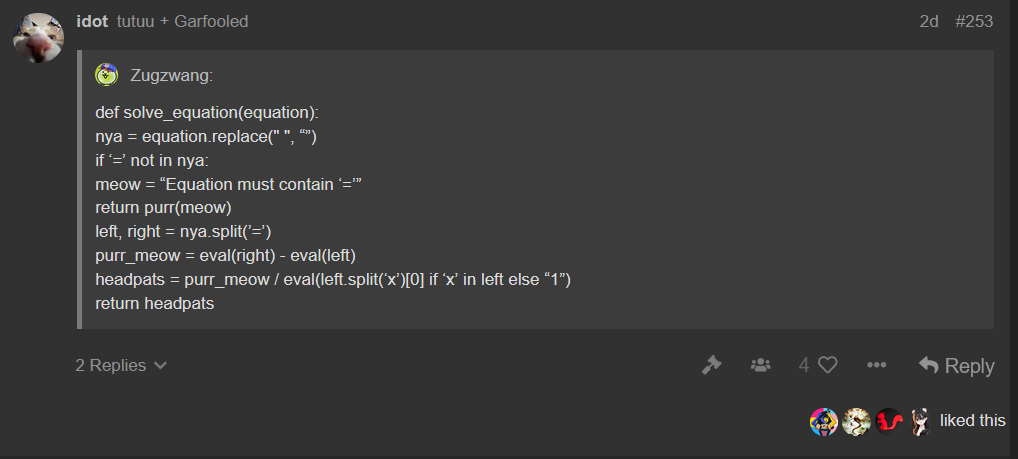The width and height of the screenshot is (1018, 459).
Task: Click post number #253
Action: pos(974,21)
